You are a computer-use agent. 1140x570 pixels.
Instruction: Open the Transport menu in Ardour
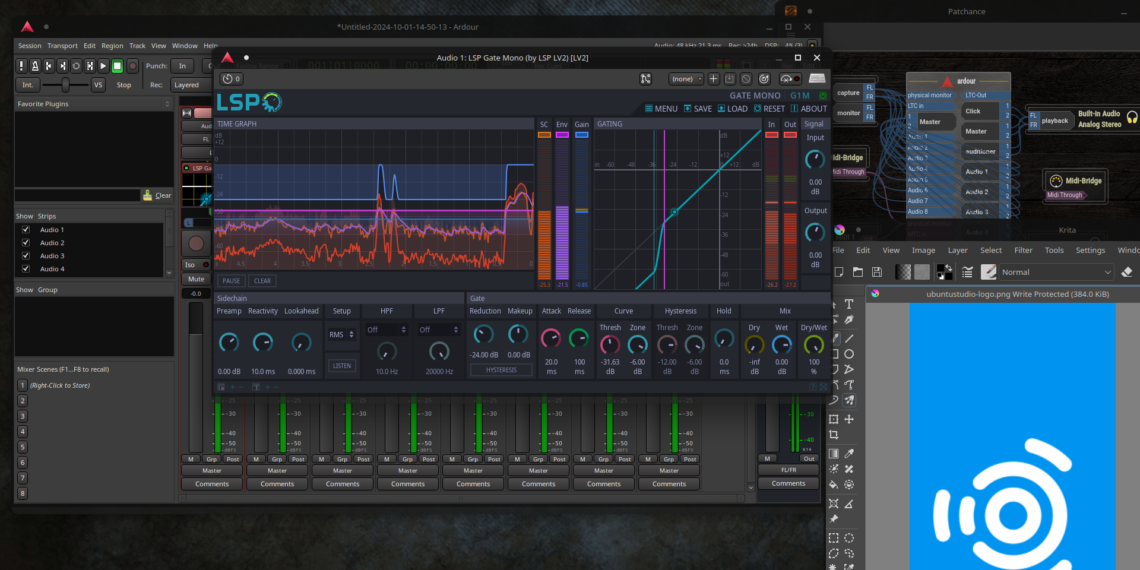tap(62, 46)
